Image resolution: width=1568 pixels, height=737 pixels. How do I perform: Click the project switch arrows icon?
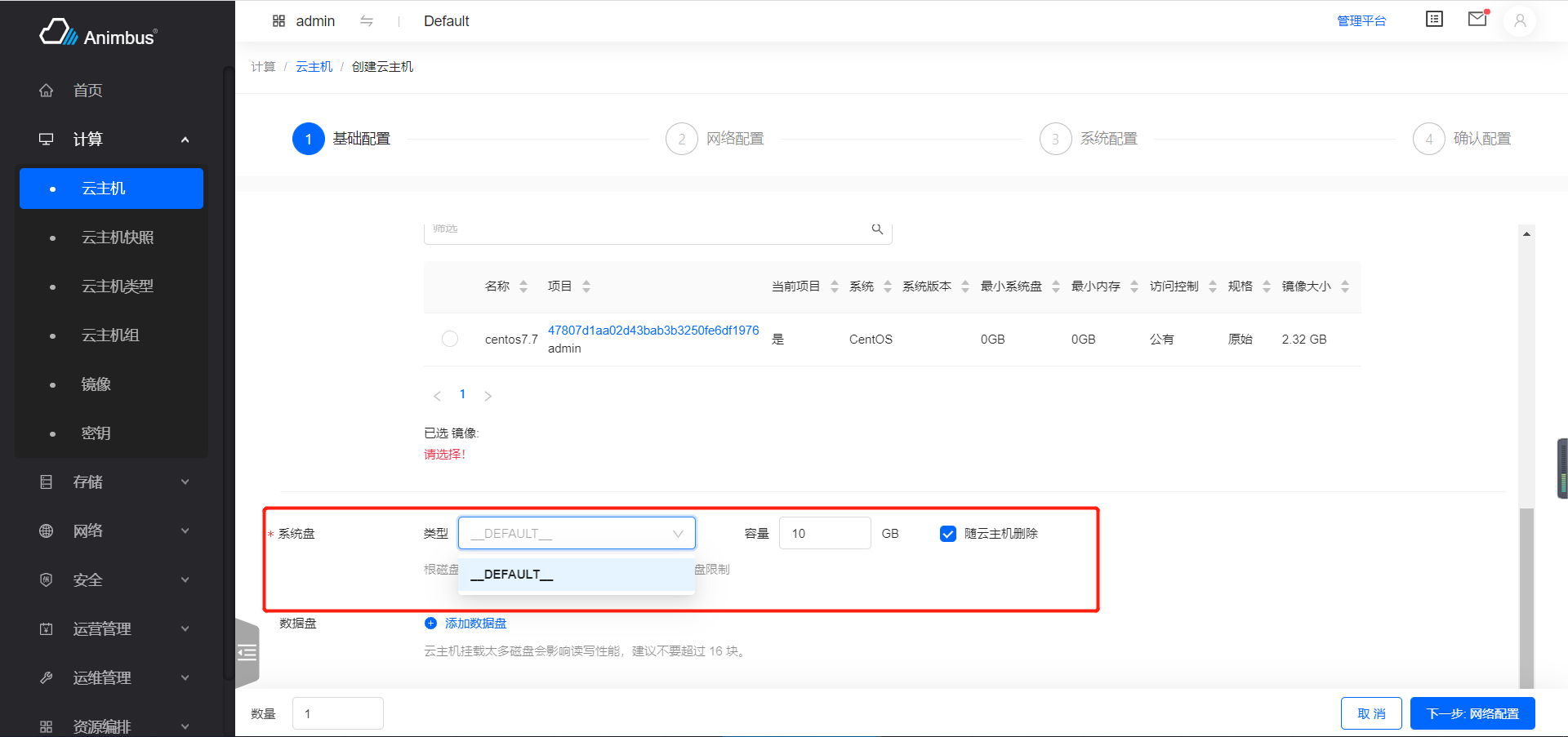367,21
